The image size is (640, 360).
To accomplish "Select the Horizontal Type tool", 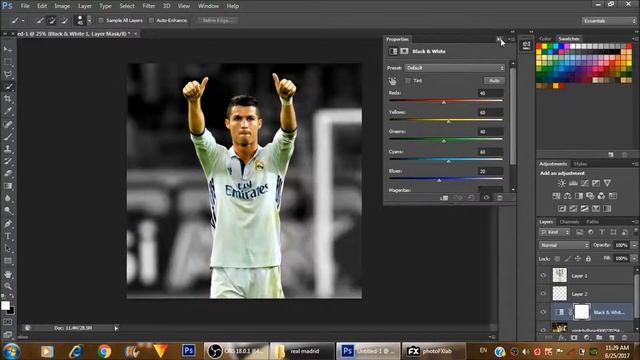I will pos(8,236).
